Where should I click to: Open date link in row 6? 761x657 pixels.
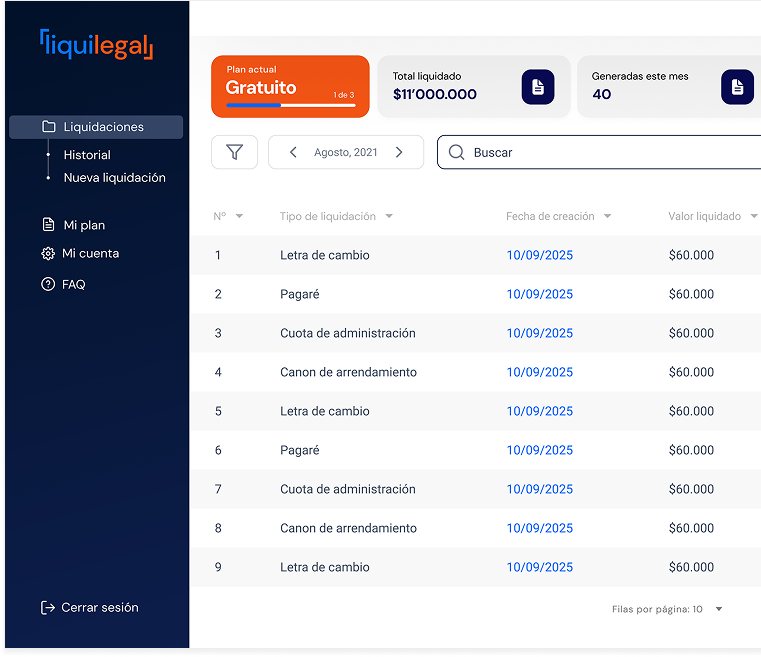click(540, 450)
